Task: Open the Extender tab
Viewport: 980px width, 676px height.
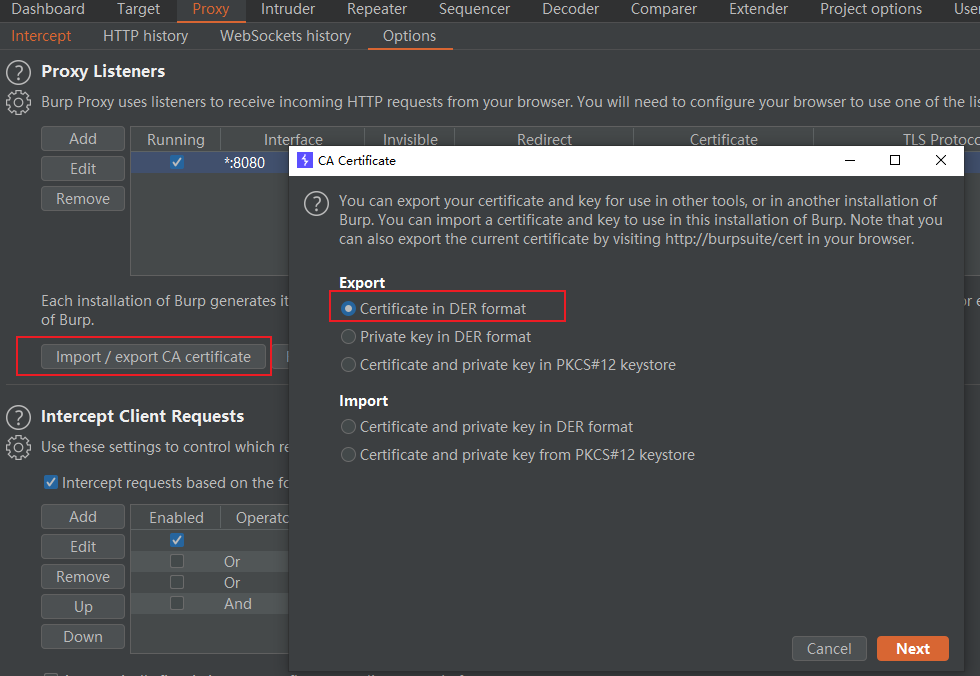Action: 758,9
